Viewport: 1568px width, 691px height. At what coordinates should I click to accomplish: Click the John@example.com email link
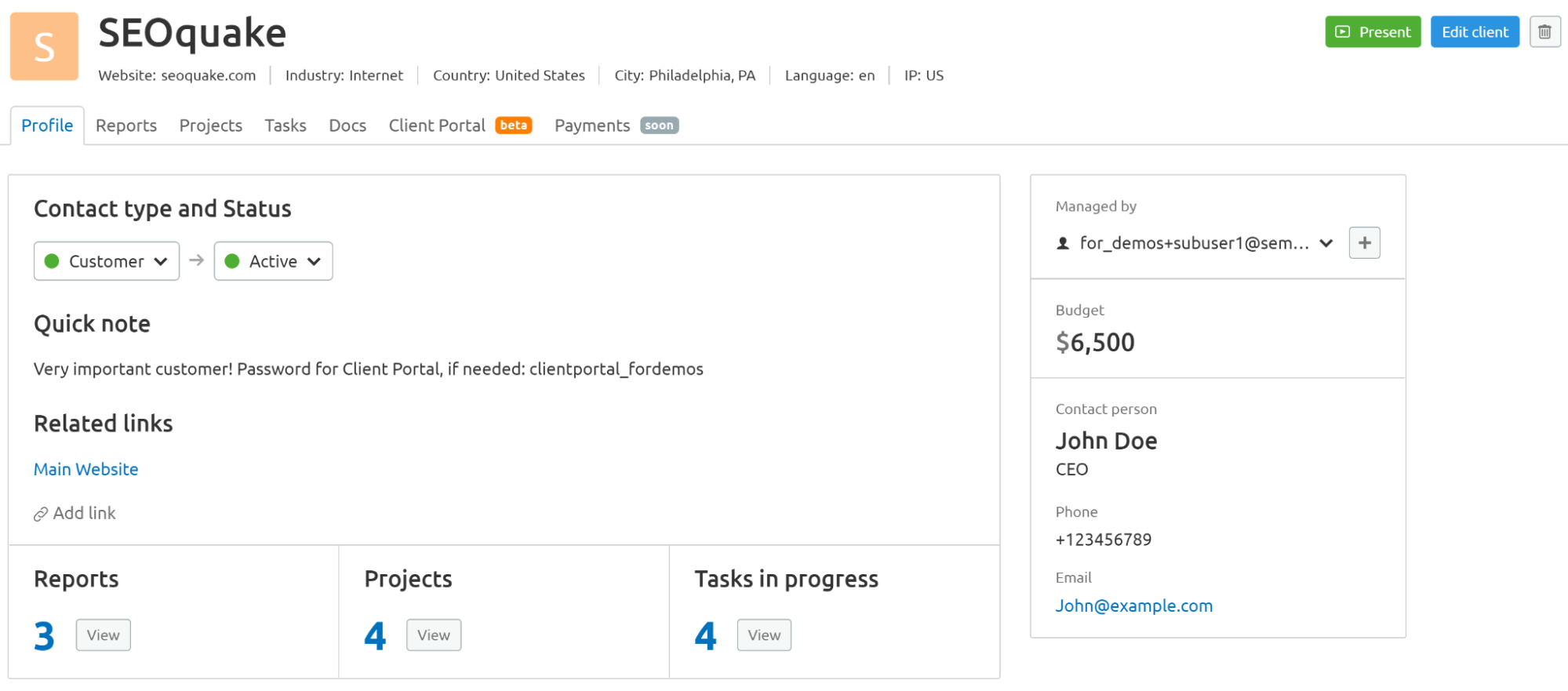click(1133, 606)
